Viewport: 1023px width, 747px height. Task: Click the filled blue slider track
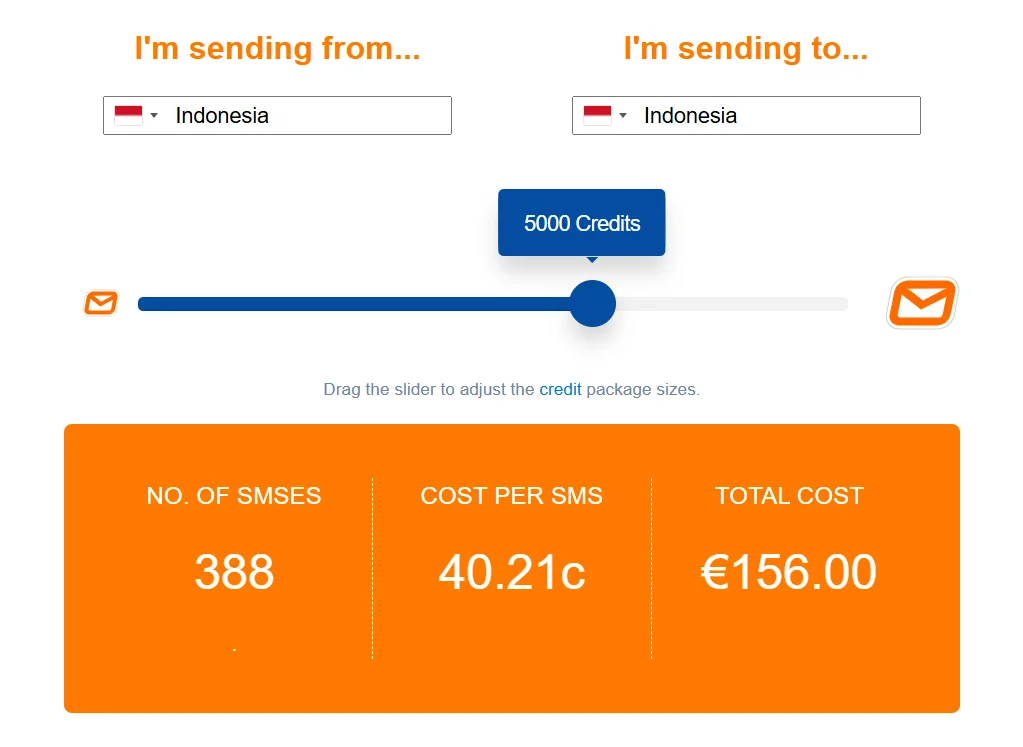pos(350,304)
